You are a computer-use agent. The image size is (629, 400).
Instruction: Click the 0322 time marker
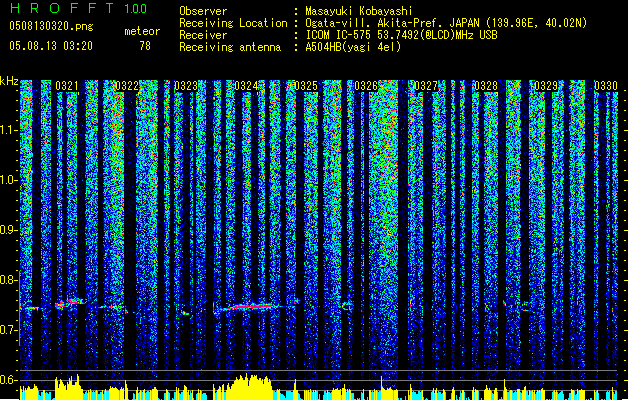tap(126, 86)
